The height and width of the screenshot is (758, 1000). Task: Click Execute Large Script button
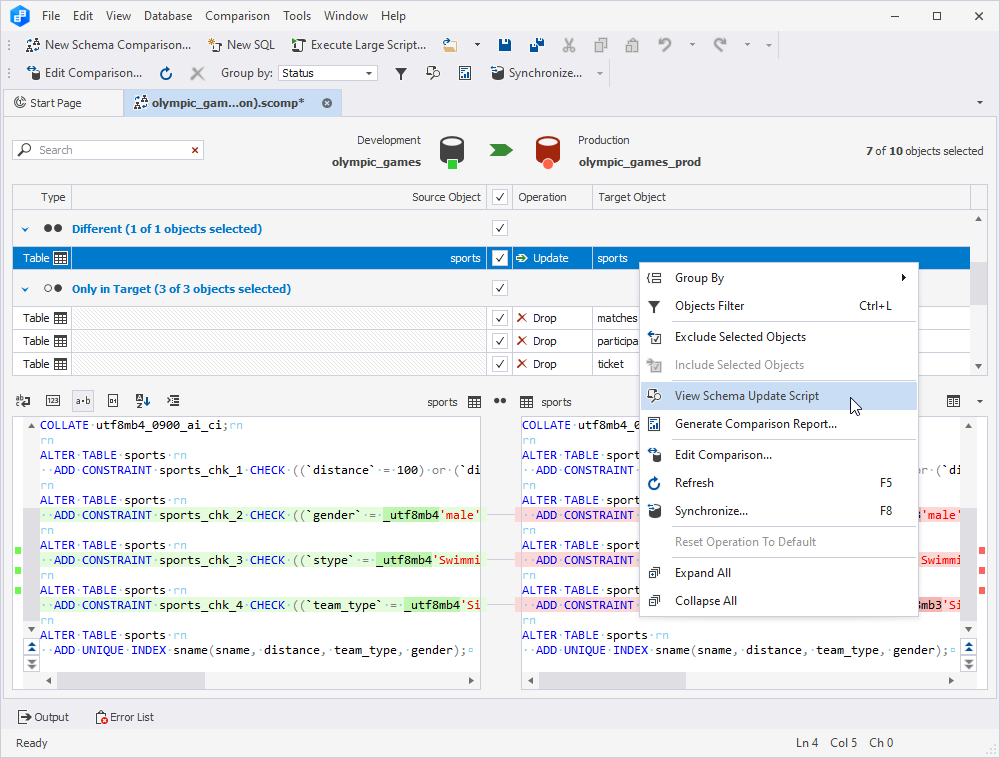(x=358, y=45)
